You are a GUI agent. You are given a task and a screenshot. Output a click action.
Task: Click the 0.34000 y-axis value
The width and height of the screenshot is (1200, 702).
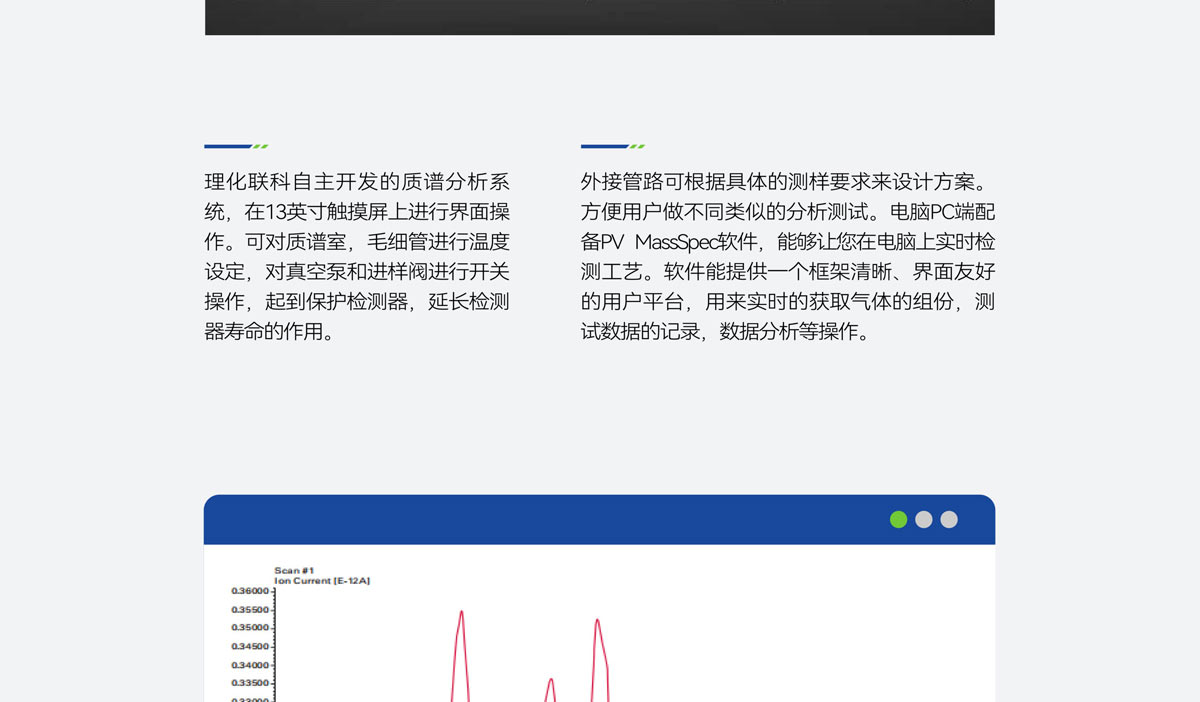pos(250,665)
